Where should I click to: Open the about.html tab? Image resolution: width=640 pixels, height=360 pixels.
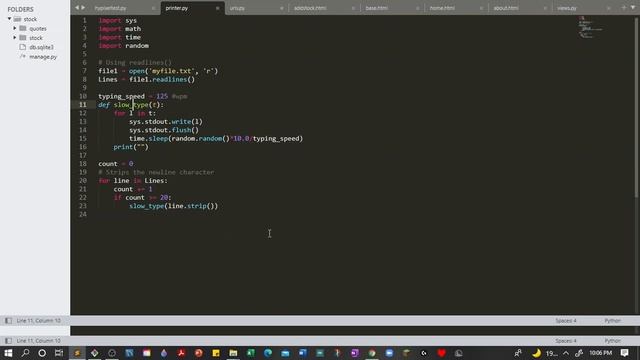click(506, 8)
